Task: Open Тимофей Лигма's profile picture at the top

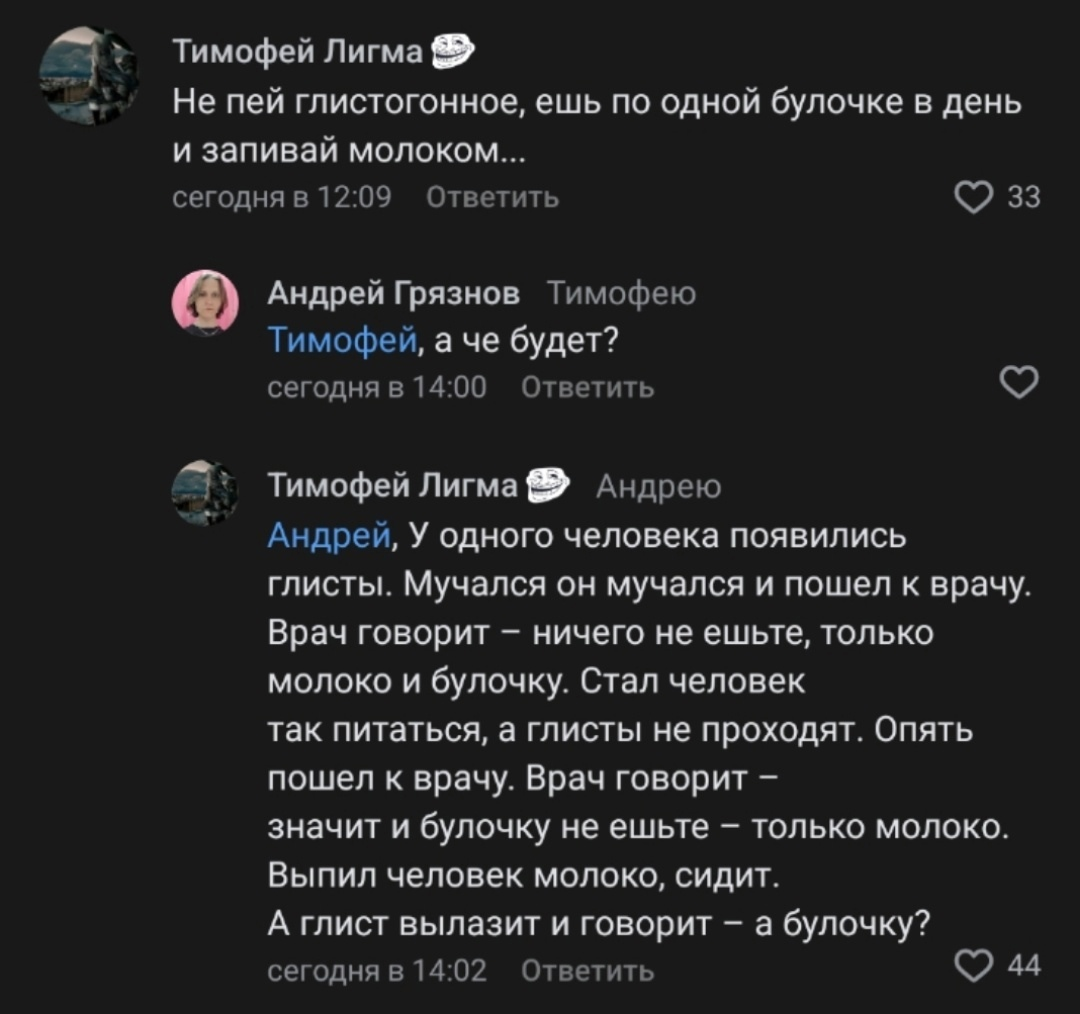Action: coord(87,75)
